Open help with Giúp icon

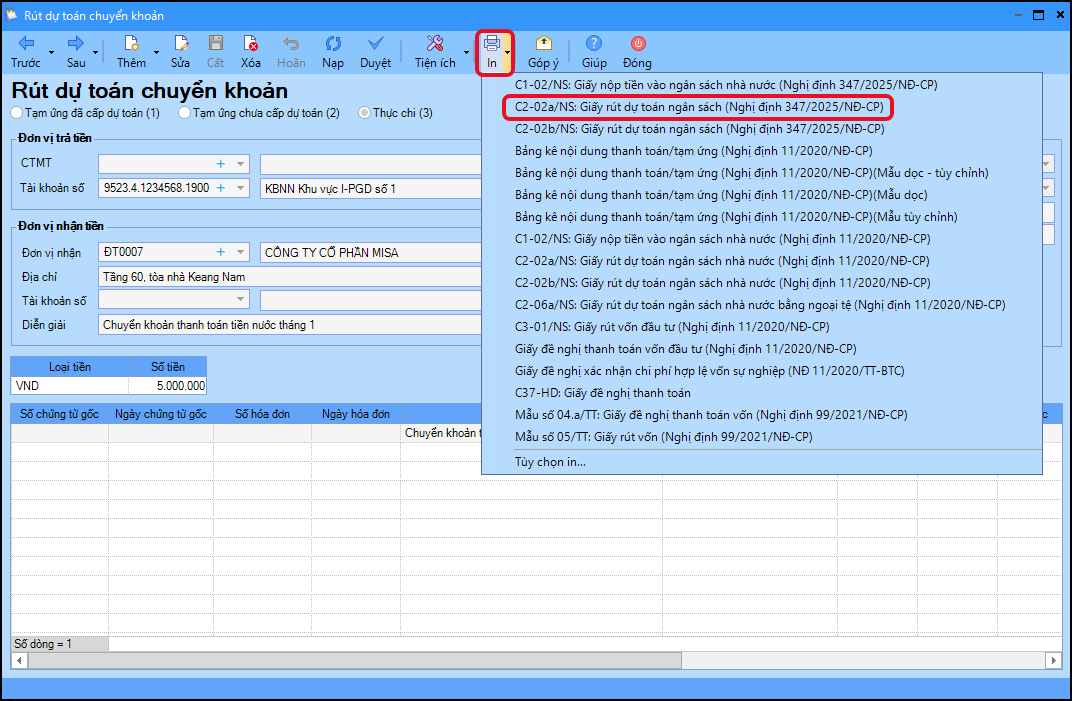coord(594,44)
